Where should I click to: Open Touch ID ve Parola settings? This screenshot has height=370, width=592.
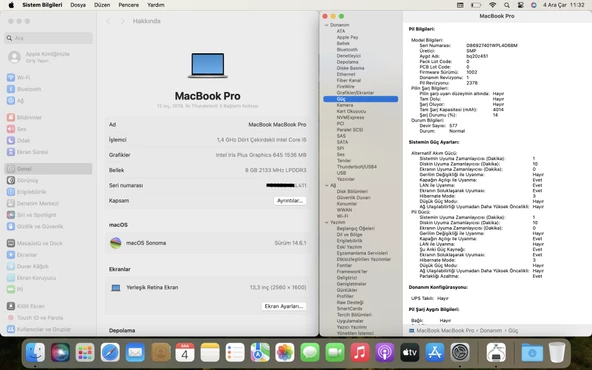point(35,318)
